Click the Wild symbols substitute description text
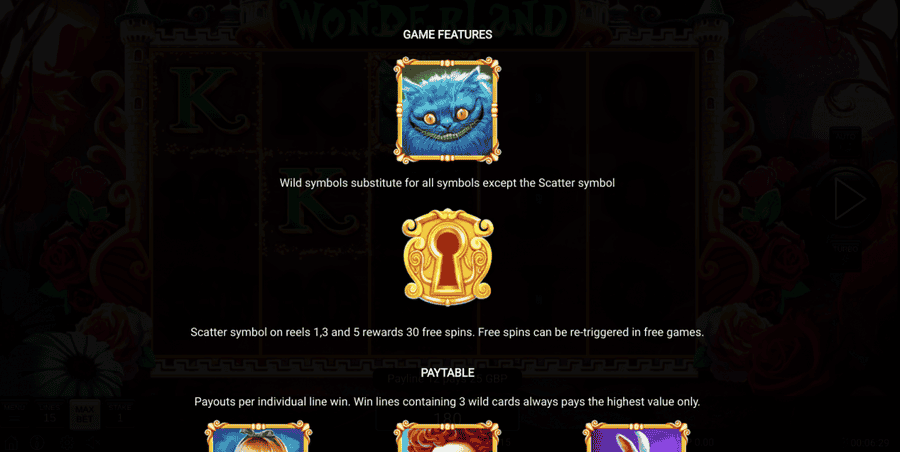The height and width of the screenshot is (452, 900). pos(447,183)
